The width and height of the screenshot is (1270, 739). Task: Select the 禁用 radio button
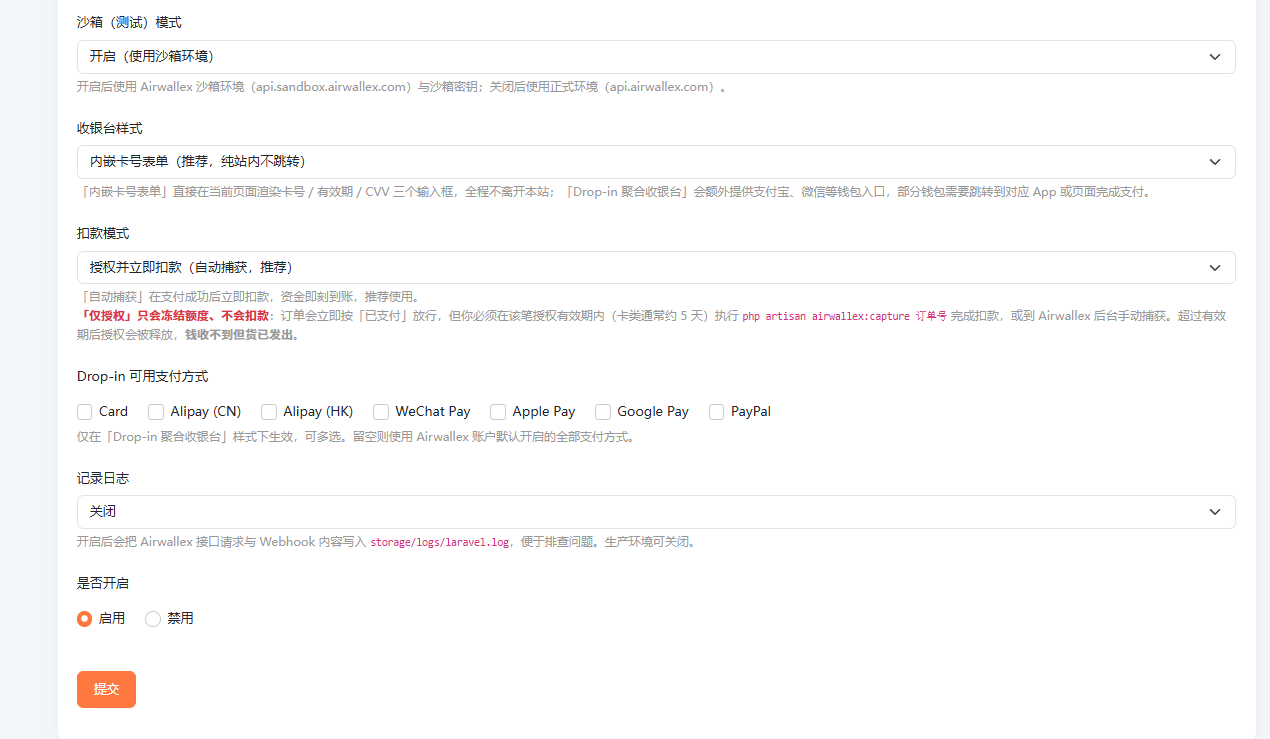(x=153, y=619)
